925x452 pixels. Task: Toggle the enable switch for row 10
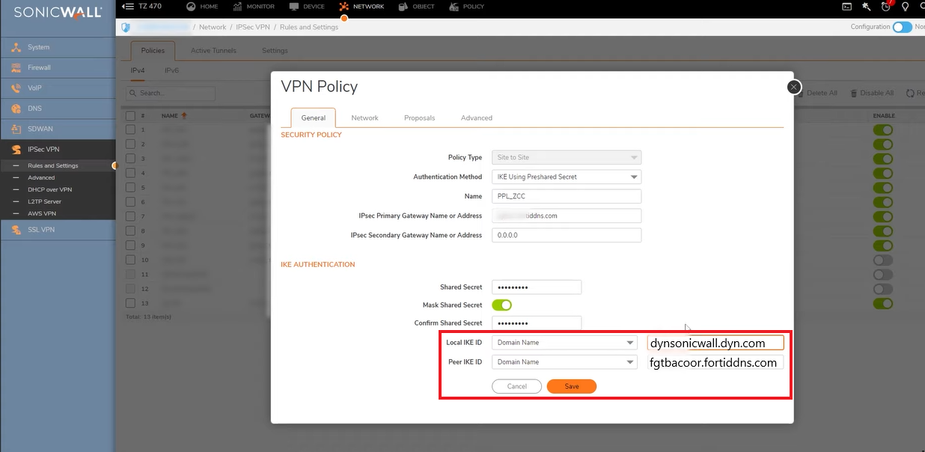[x=883, y=260]
